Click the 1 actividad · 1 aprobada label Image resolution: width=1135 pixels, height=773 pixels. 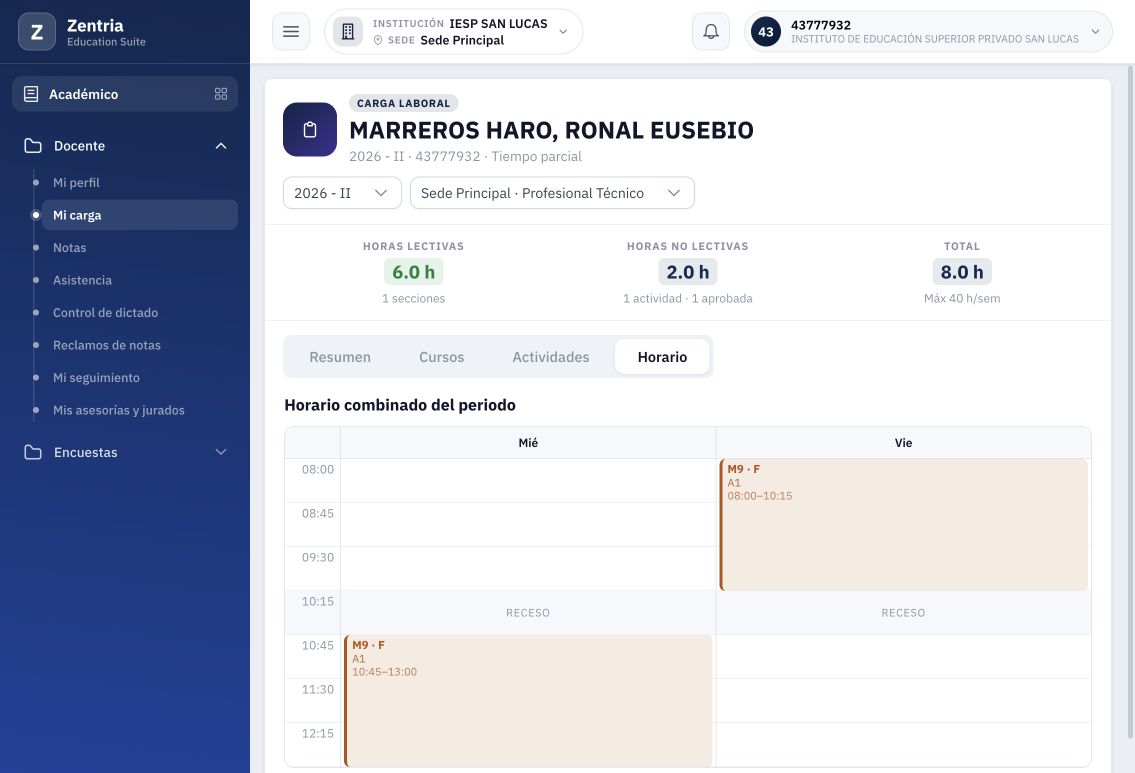pos(688,298)
